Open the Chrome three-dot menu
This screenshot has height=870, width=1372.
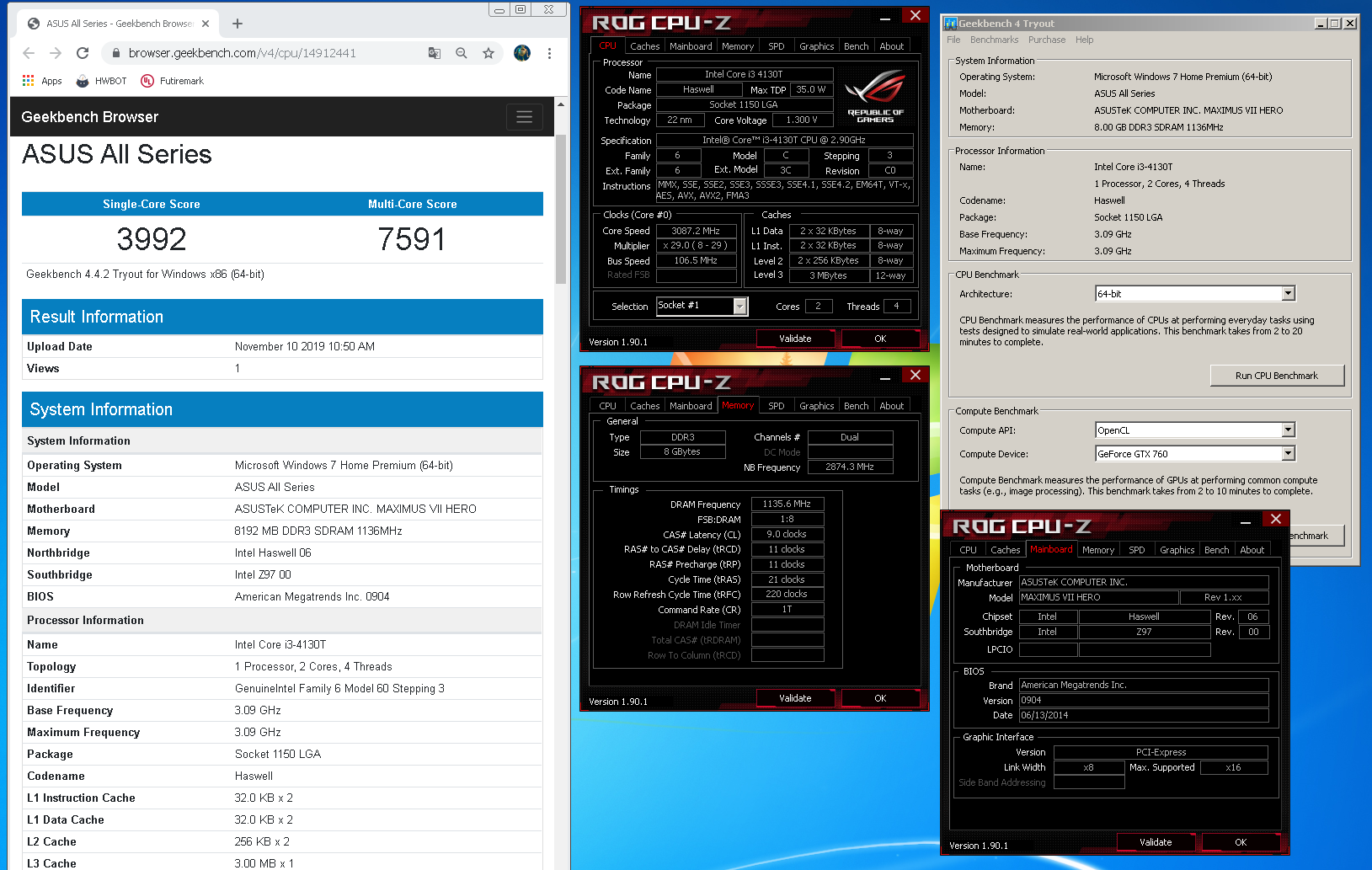pyautogui.click(x=549, y=53)
